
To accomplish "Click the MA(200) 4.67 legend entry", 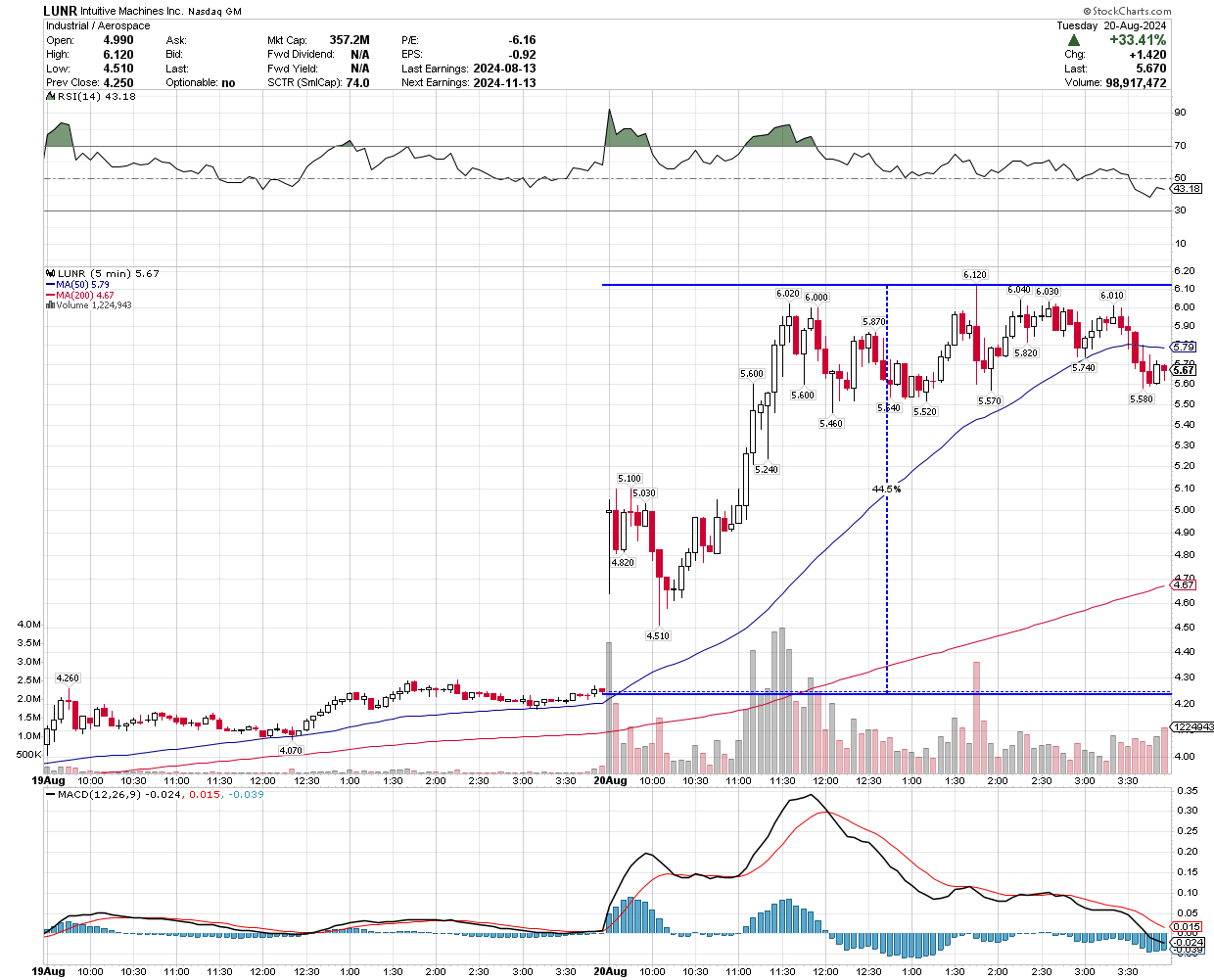I will coord(85,296).
